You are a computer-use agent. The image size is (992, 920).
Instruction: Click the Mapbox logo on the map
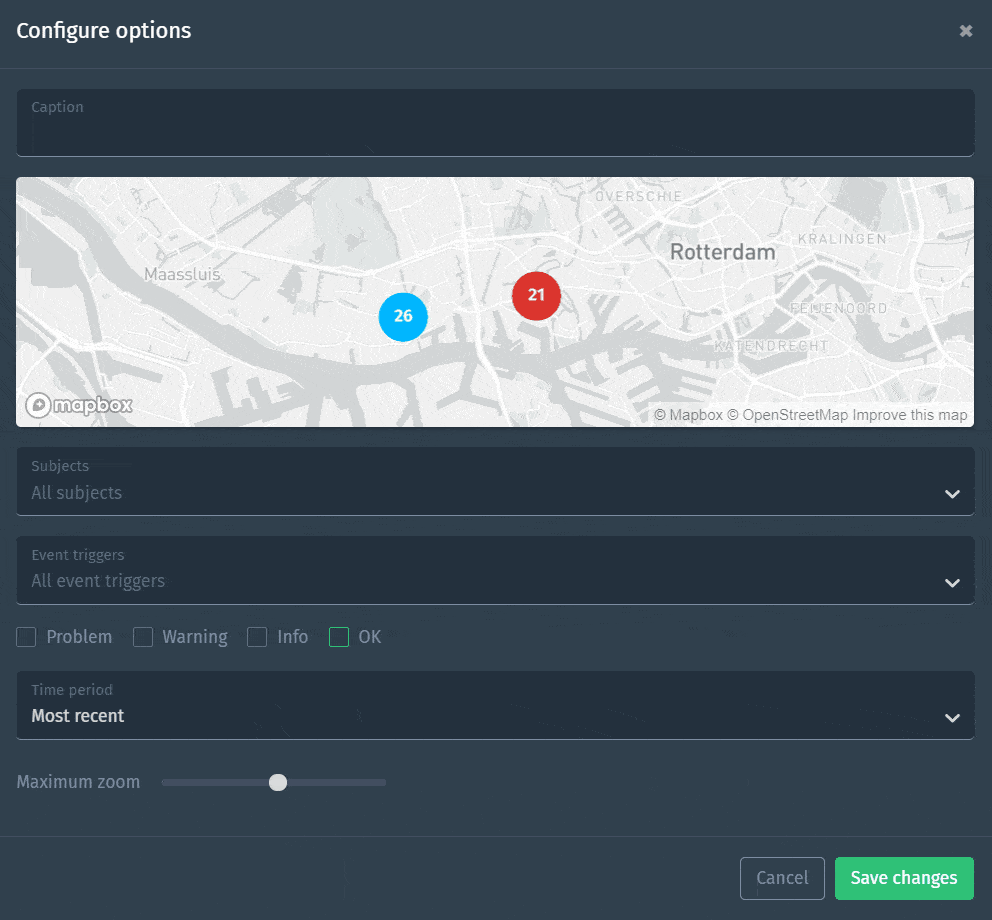coord(79,405)
